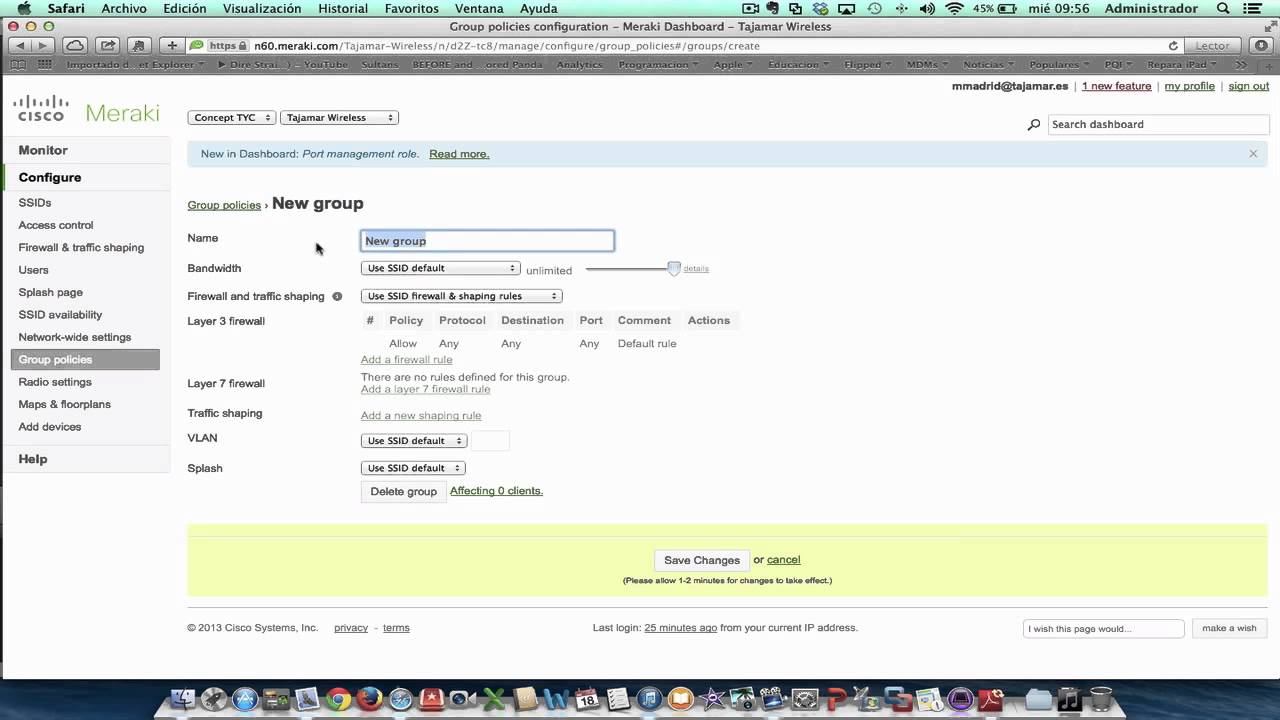Go back with Safari's back arrow
The width and height of the screenshot is (1280, 720).
tap(20, 46)
